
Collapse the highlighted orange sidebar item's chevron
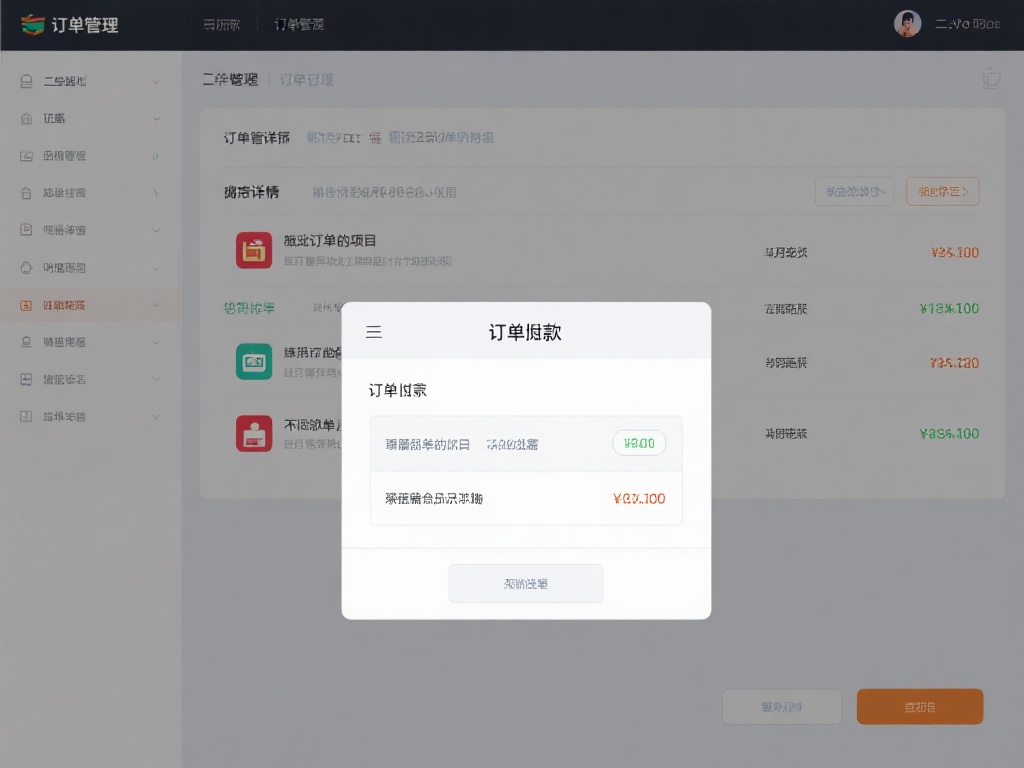[x=156, y=305]
